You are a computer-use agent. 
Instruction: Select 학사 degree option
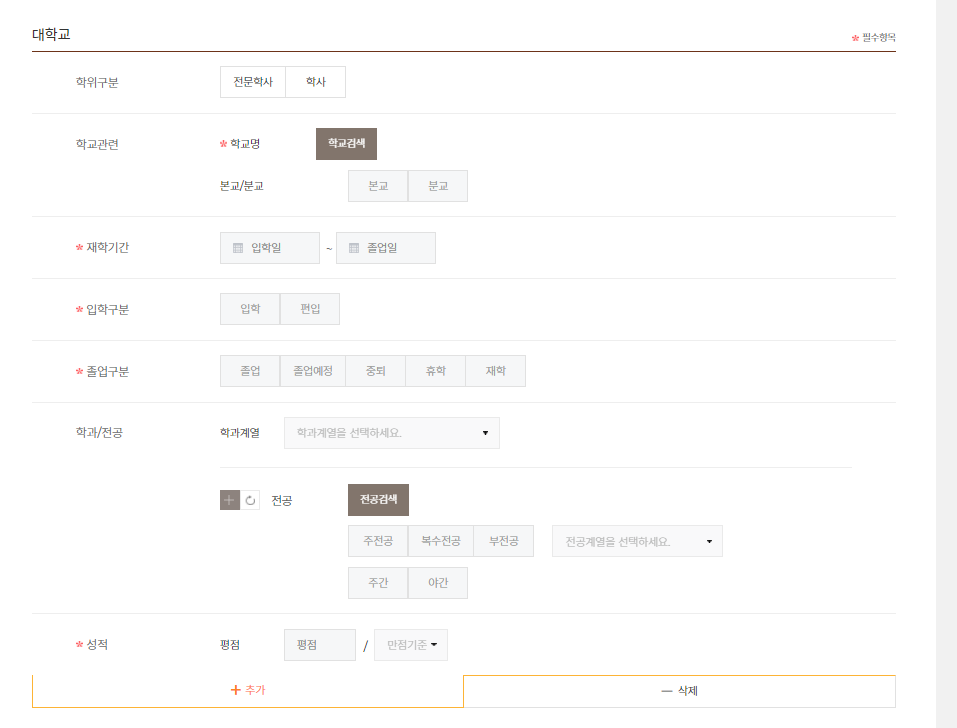[316, 82]
